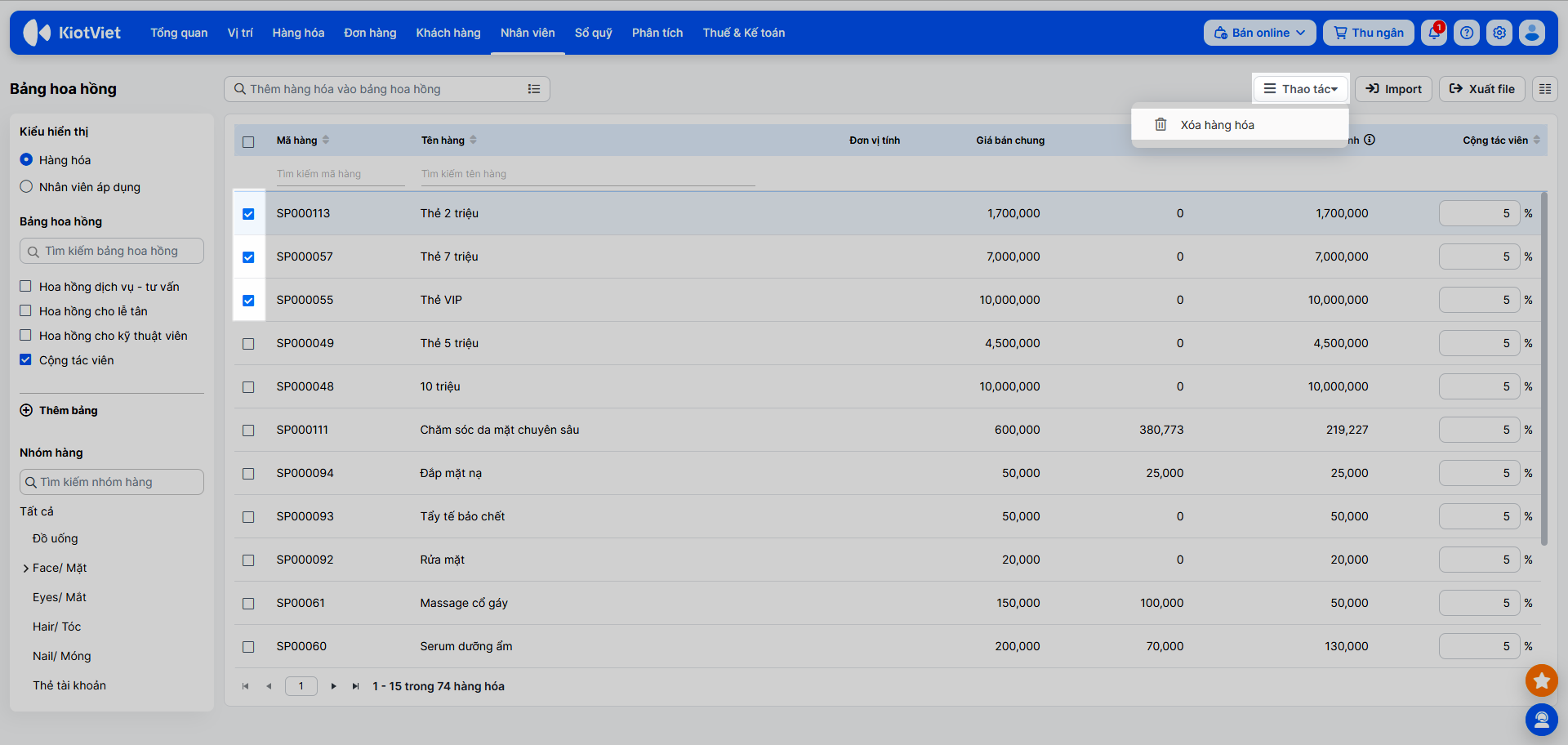The image size is (1568, 745).
Task: Check the SP000049 row checkbox
Action: (x=248, y=344)
